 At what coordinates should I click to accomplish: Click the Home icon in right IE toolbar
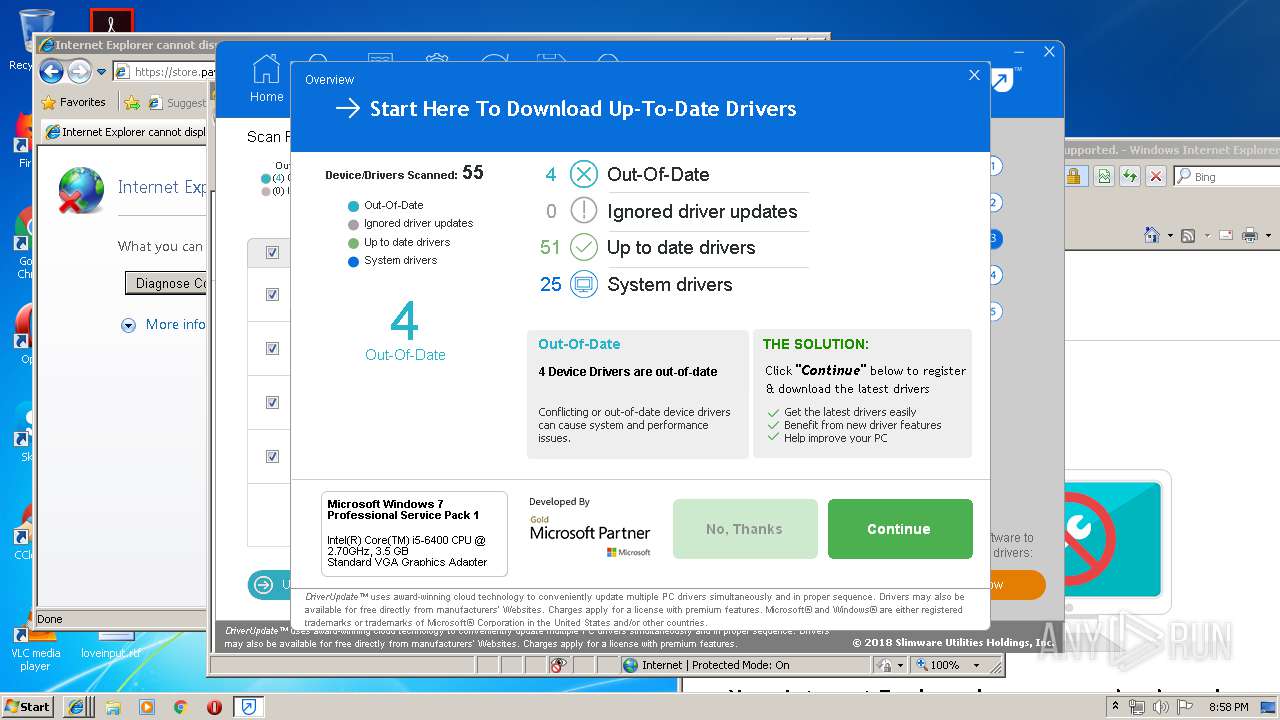[1152, 236]
